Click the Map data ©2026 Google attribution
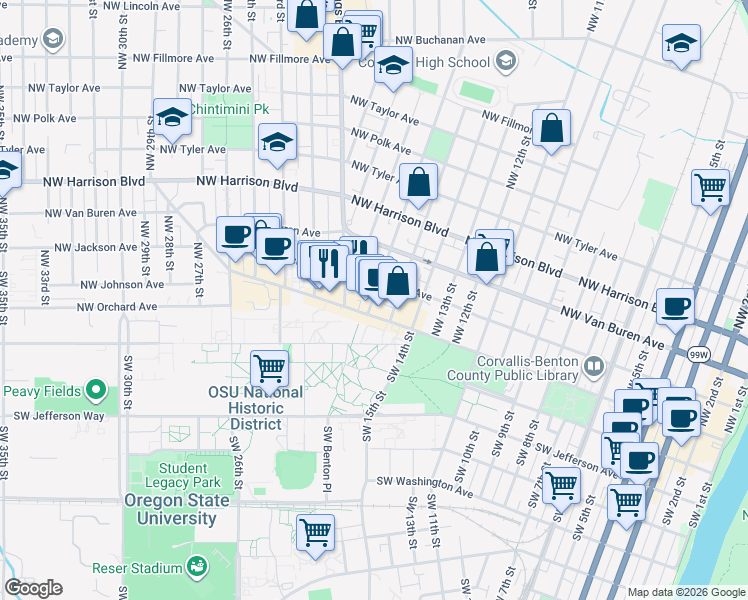This screenshot has height=600, width=748. click(x=686, y=593)
